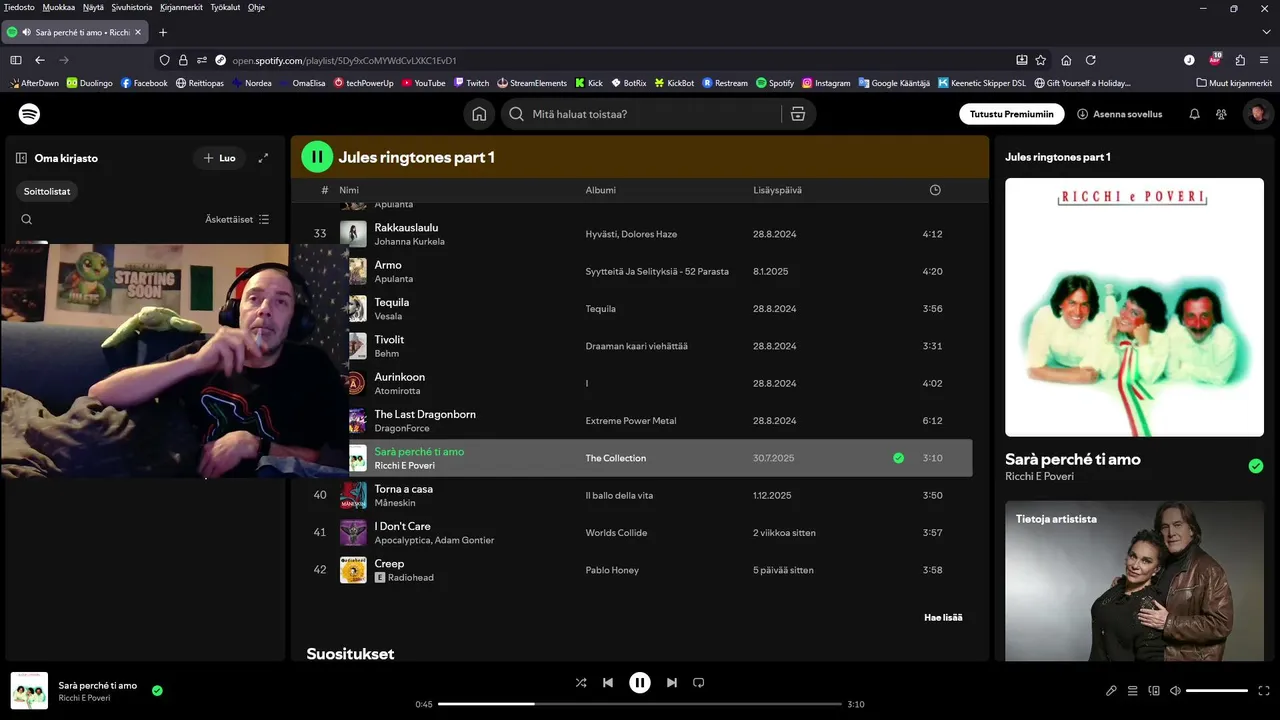Image resolution: width=1280 pixels, height=720 pixels.
Task: Click the duration clock column icon
Action: (x=935, y=190)
